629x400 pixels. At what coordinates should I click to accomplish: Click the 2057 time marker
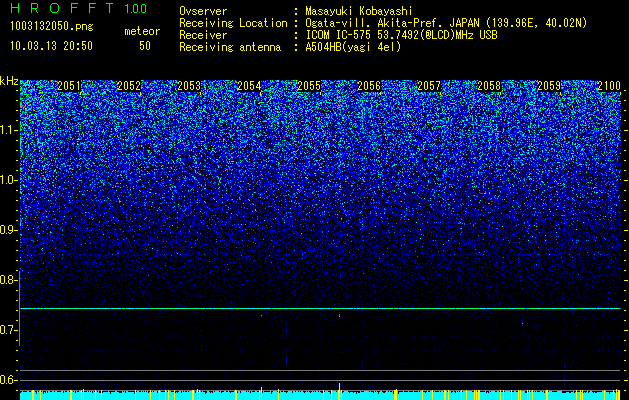click(x=429, y=86)
